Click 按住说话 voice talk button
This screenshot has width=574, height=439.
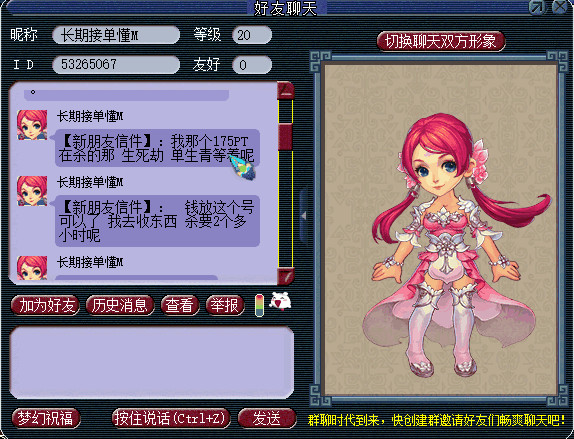coord(171,418)
